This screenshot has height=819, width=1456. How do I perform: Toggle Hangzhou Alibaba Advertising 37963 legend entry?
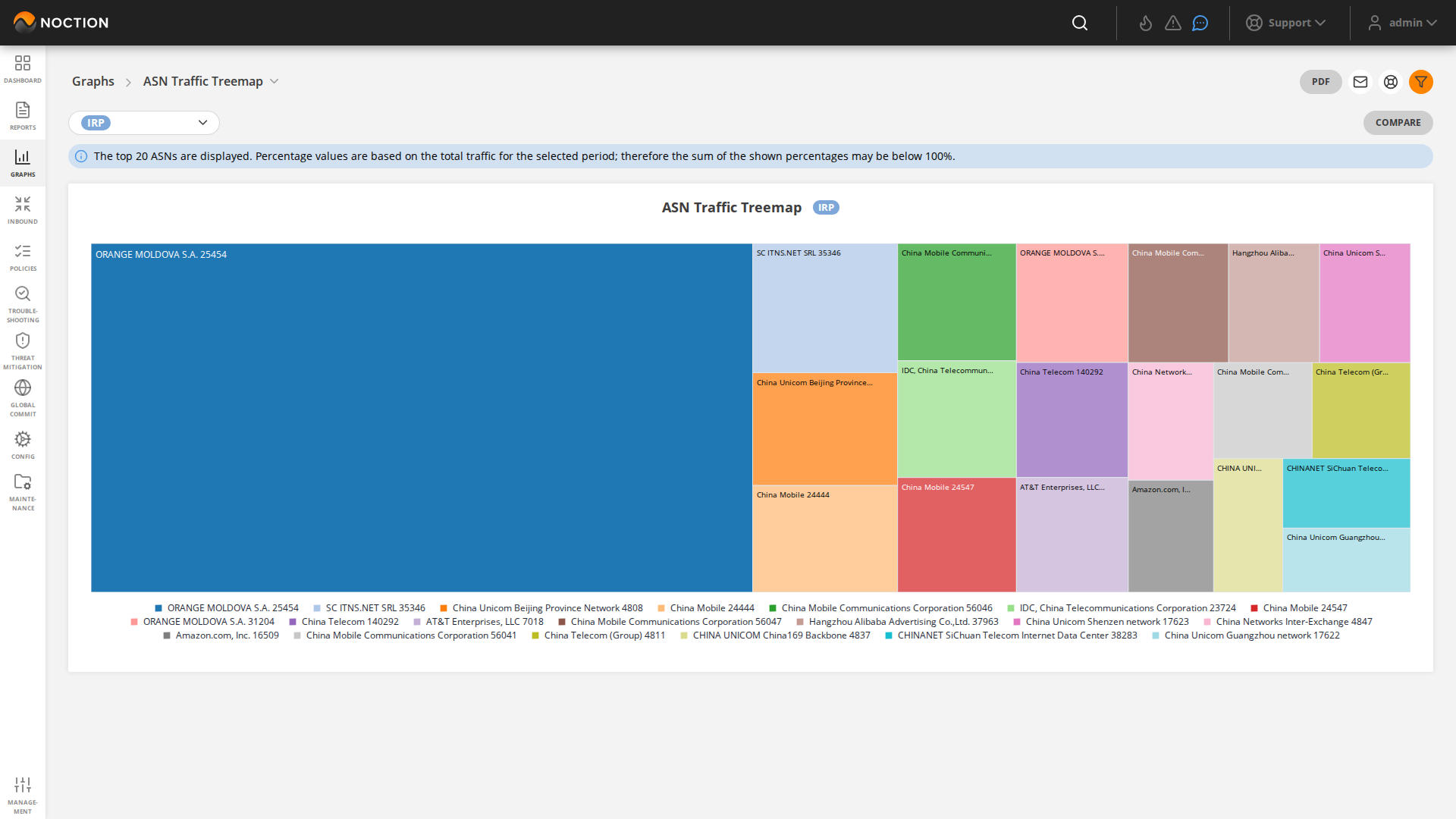point(897,622)
